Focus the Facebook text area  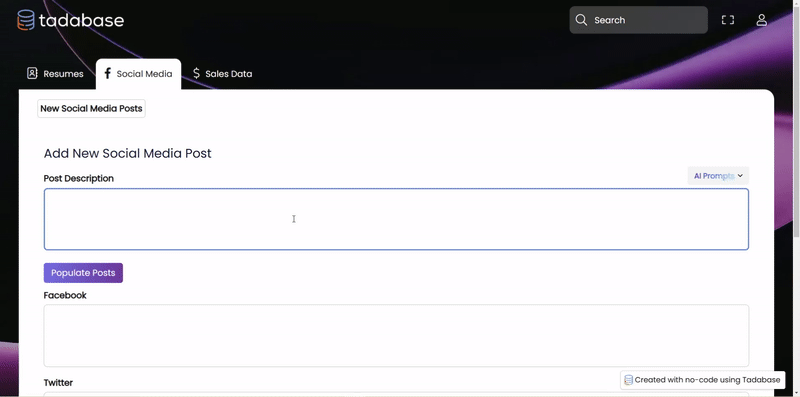pos(396,335)
